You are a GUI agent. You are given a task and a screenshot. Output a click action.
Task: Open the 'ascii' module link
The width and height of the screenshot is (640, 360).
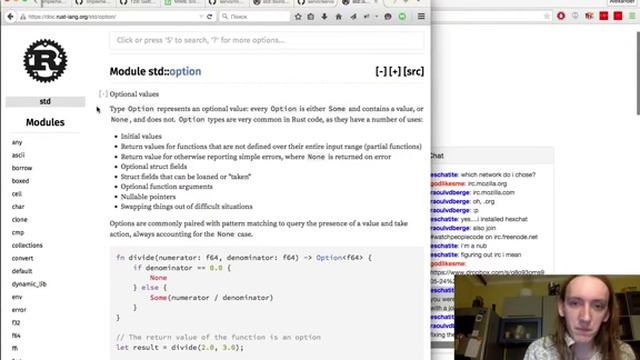click(x=18, y=155)
